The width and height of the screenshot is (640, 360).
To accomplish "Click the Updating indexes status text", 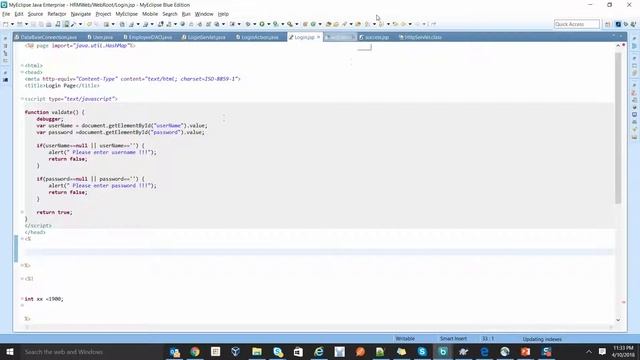I will [542, 339].
